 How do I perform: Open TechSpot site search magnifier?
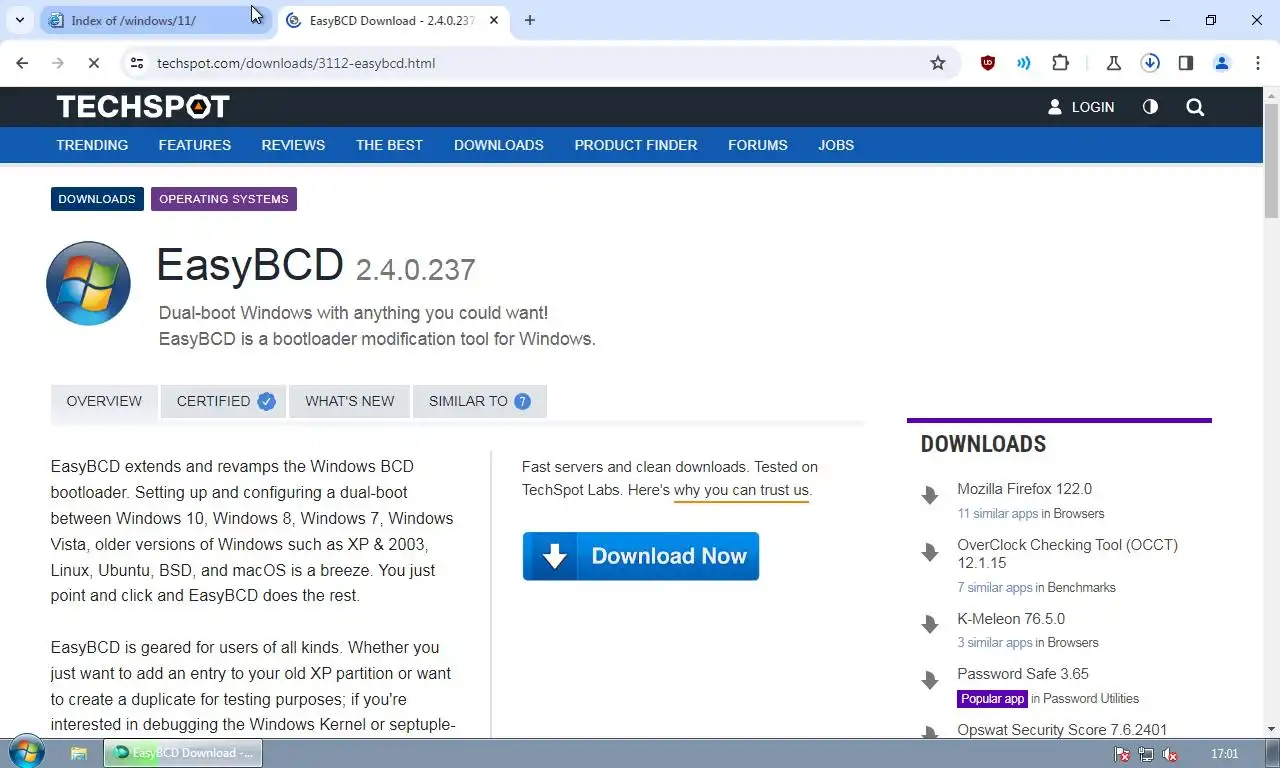click(x=1195, y=107)
